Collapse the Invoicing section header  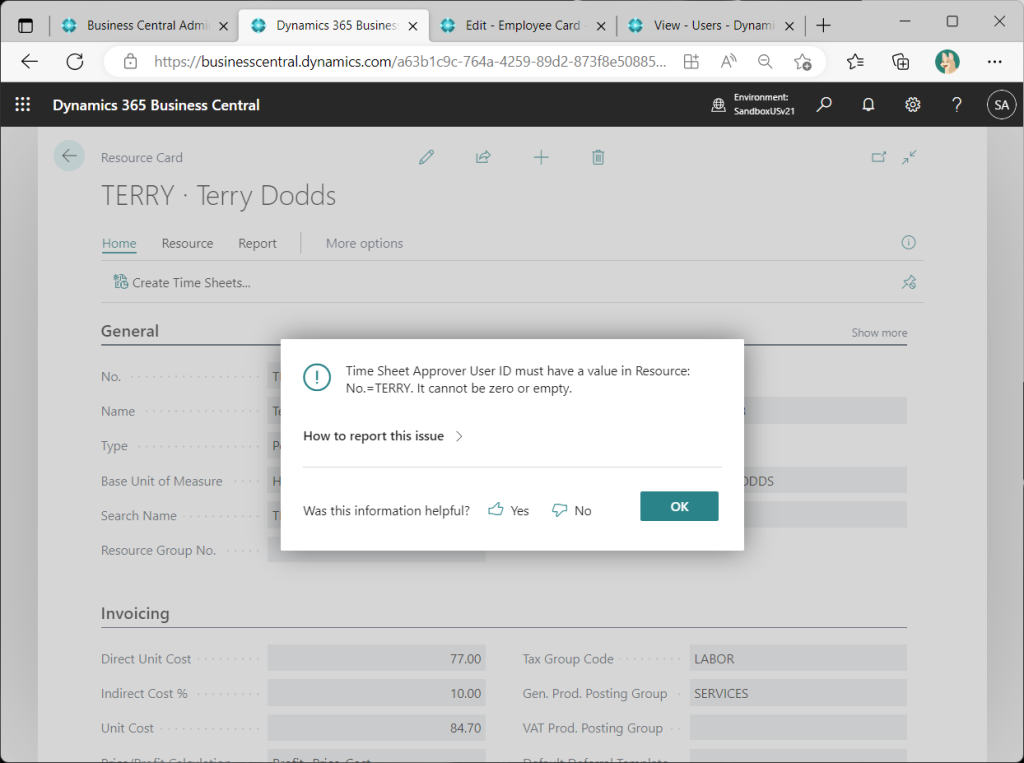[x=135, y=613]
